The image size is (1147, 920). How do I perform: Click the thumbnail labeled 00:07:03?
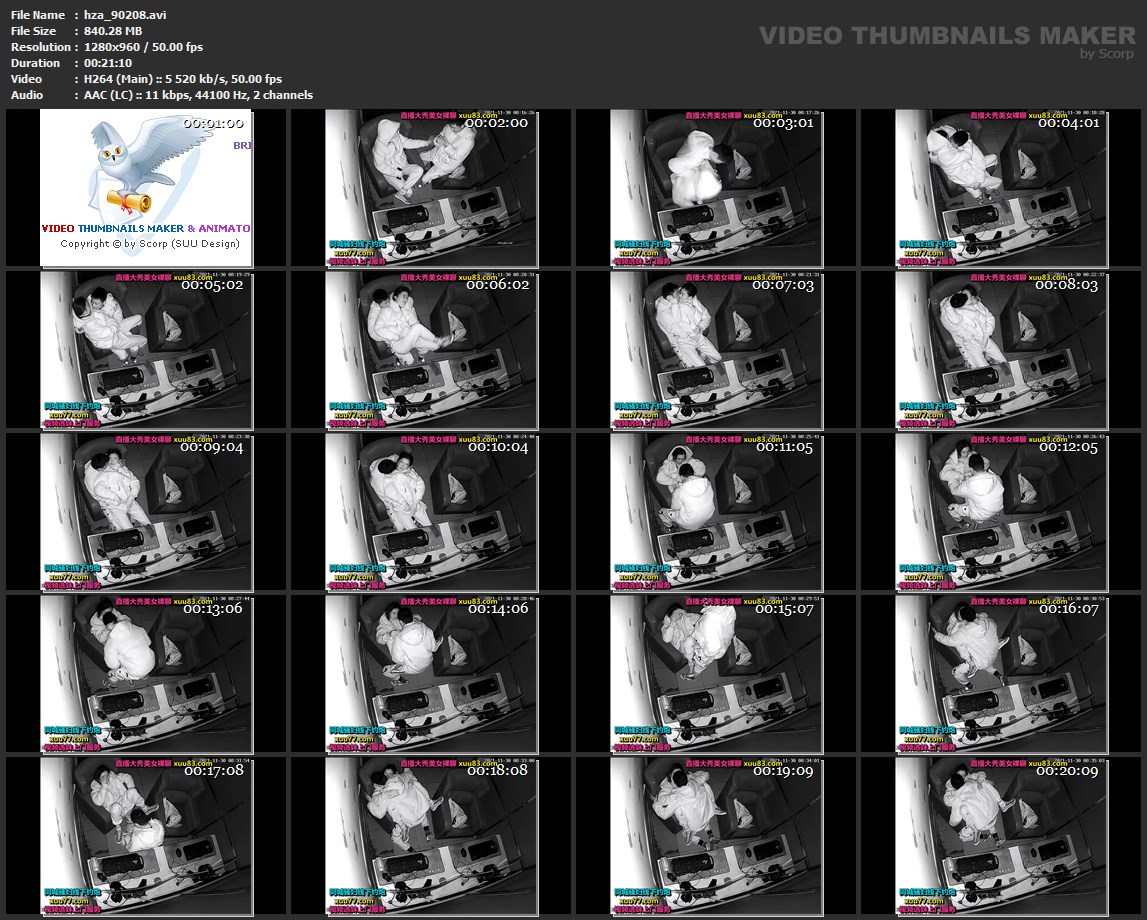click(716, 350)
